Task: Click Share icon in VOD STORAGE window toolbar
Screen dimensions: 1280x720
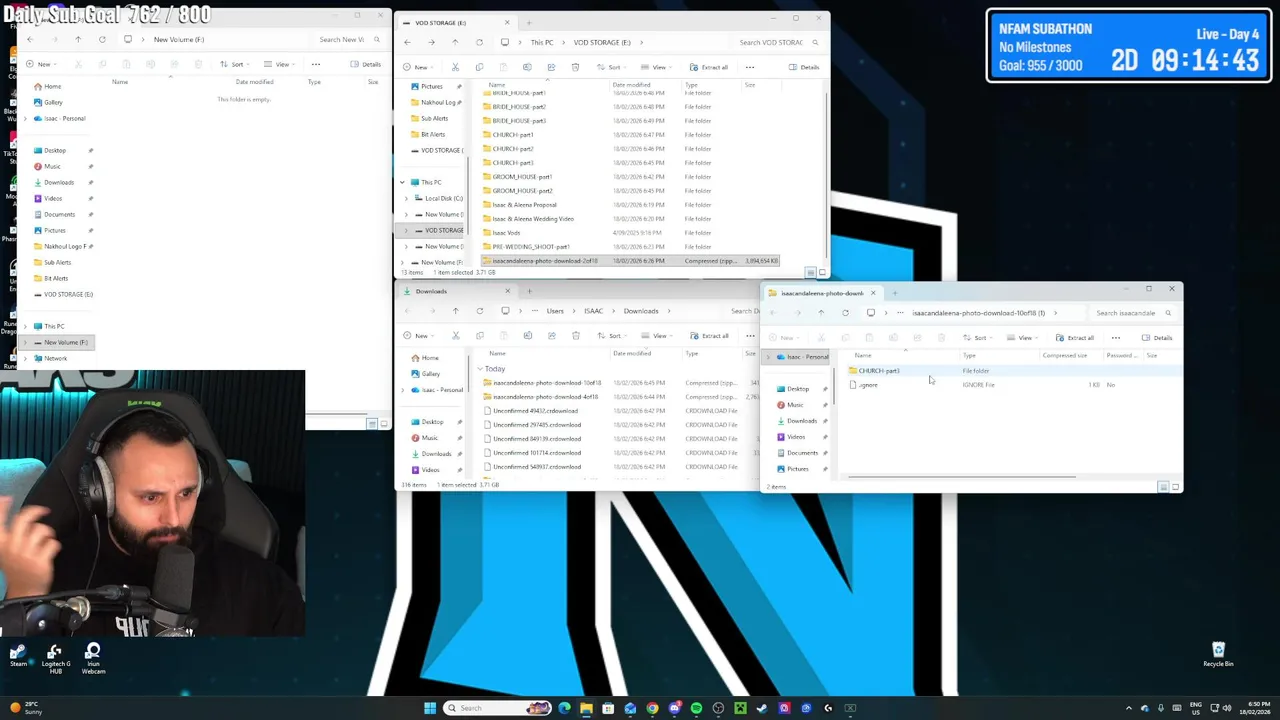Action: tap(551, 67)
